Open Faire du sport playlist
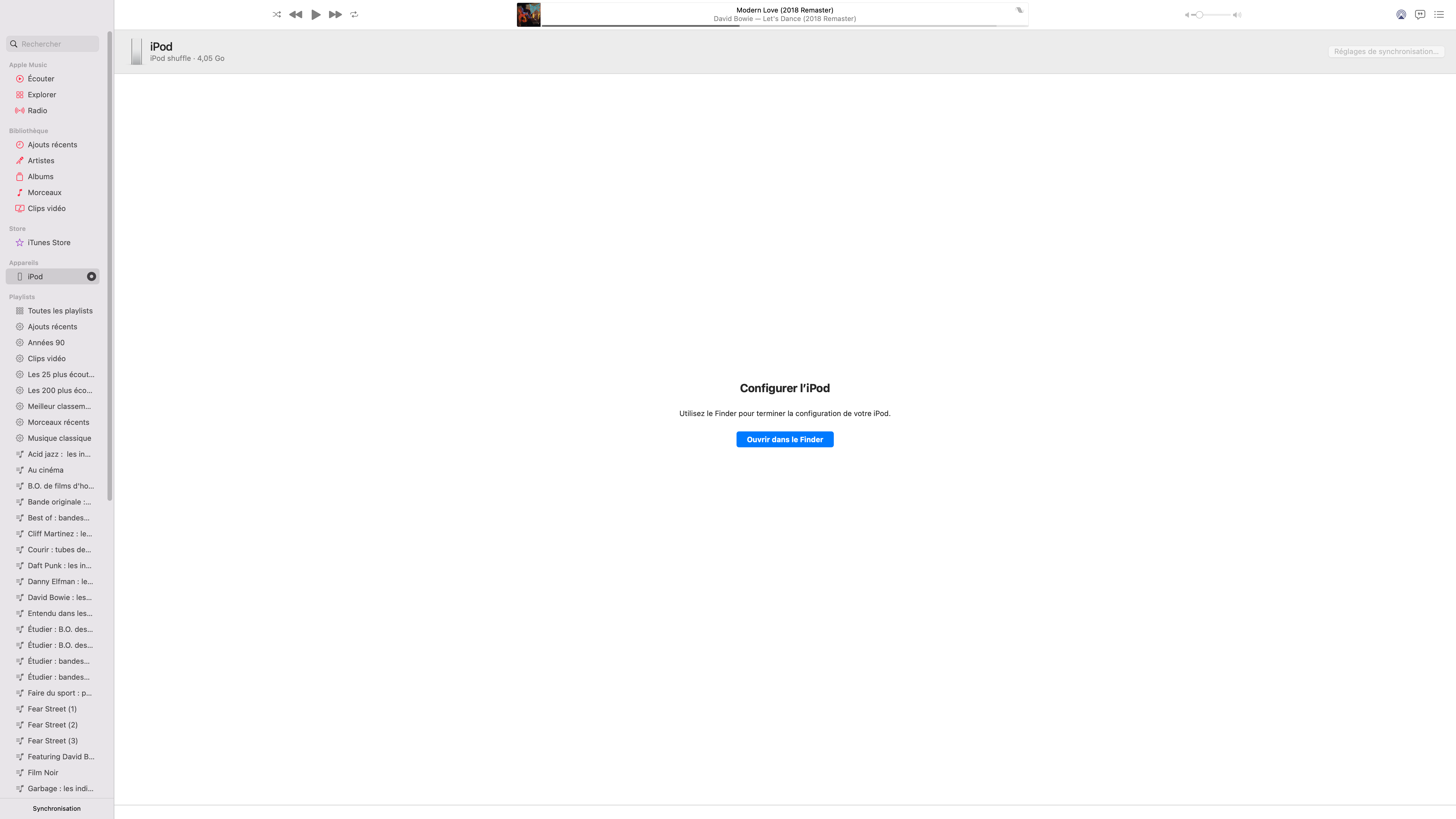 click(53, 693)
